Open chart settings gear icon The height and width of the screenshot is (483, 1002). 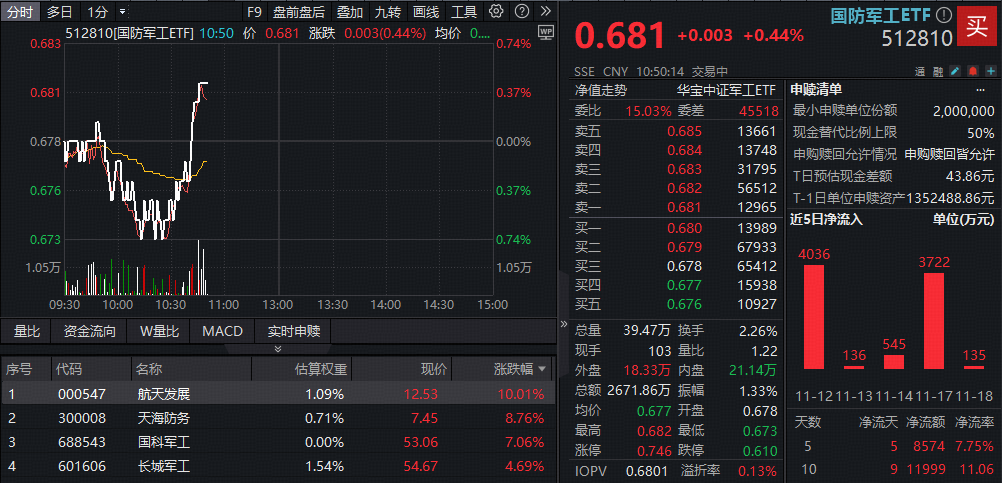tap(498, 12)
